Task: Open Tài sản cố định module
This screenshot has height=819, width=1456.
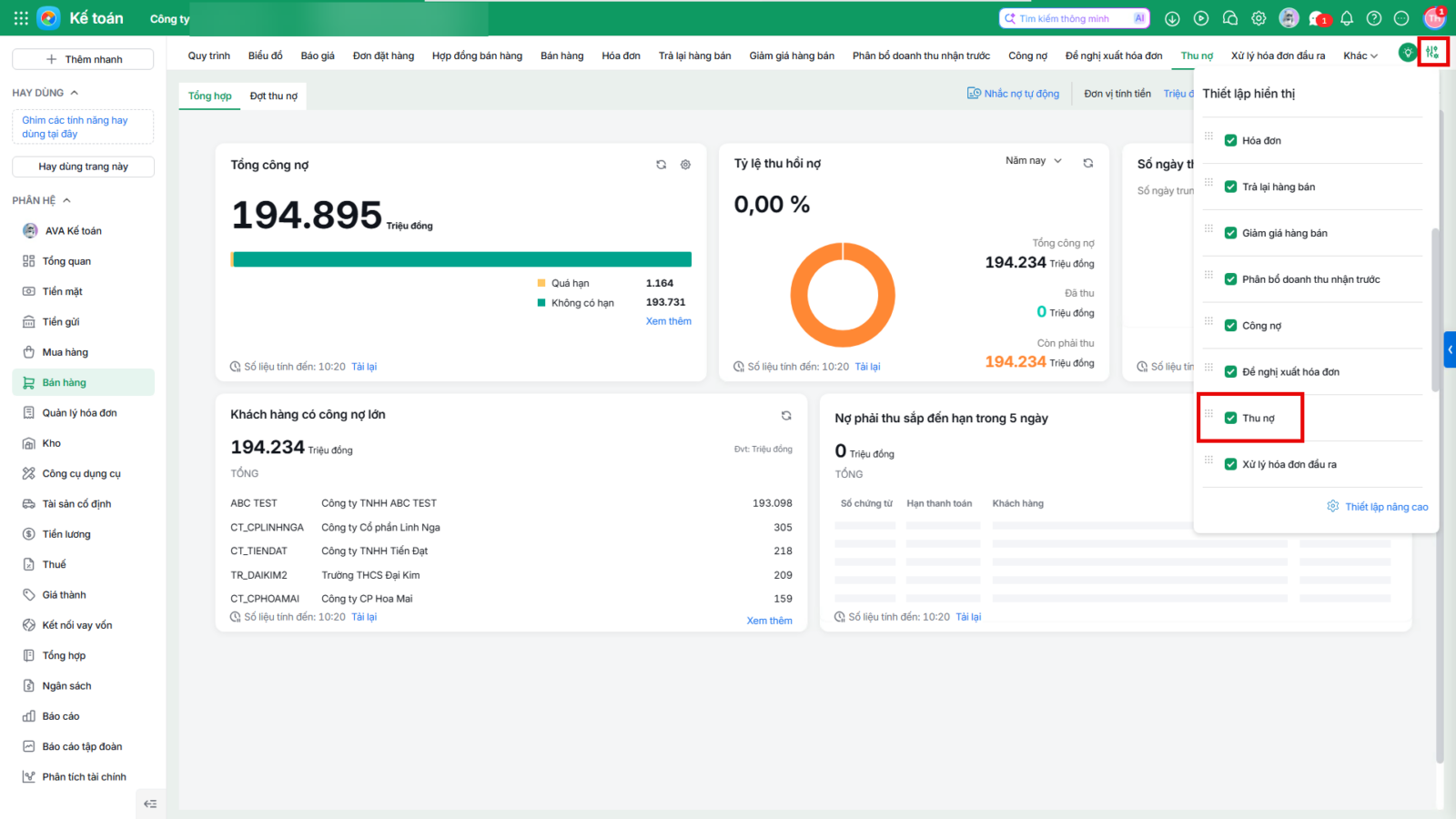Action: (x=83, y=504)
